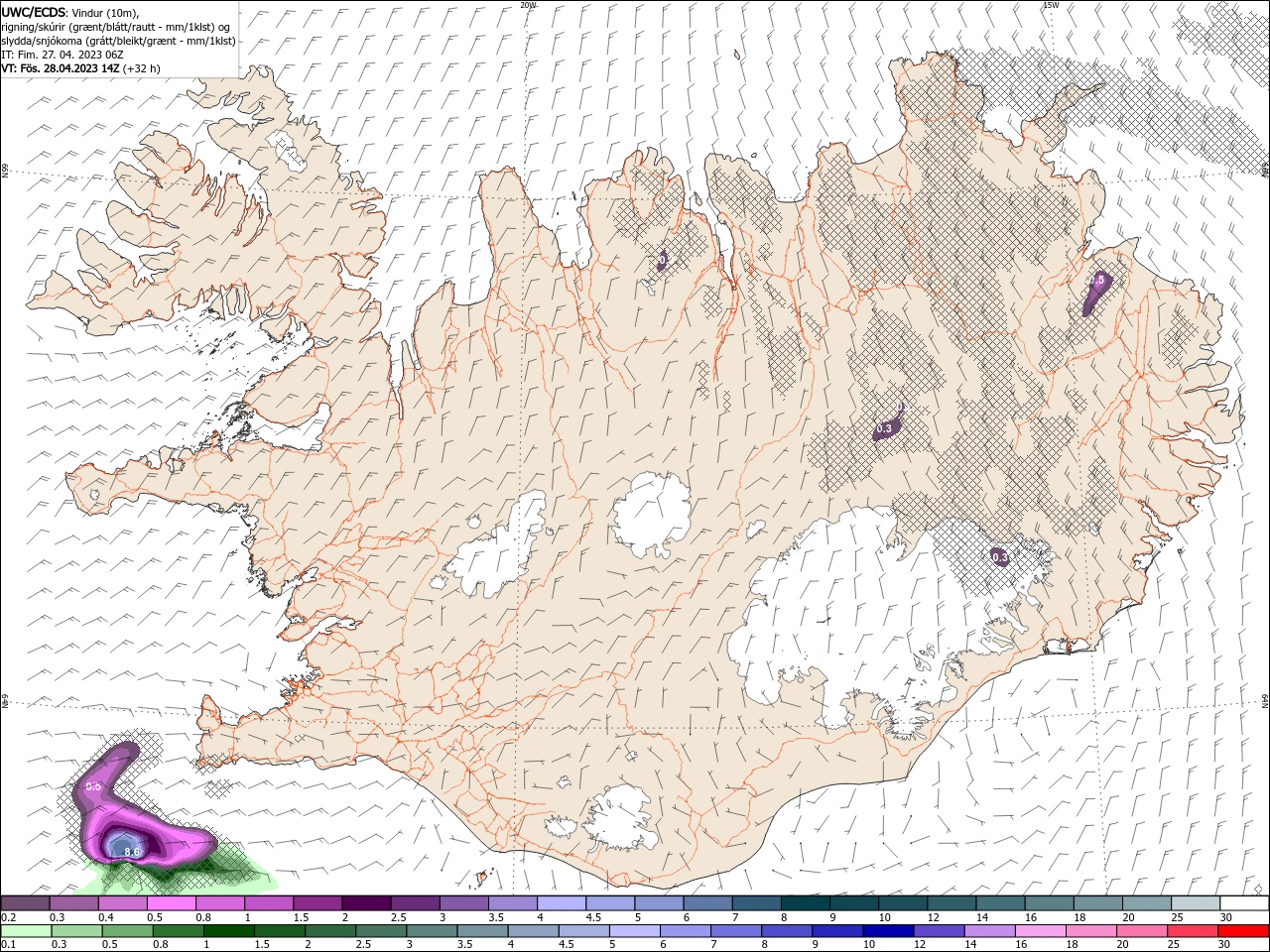Pick the upper legend swatch labeled 0.2
This screenshot has height=952, width=1270.
point(25,902)
